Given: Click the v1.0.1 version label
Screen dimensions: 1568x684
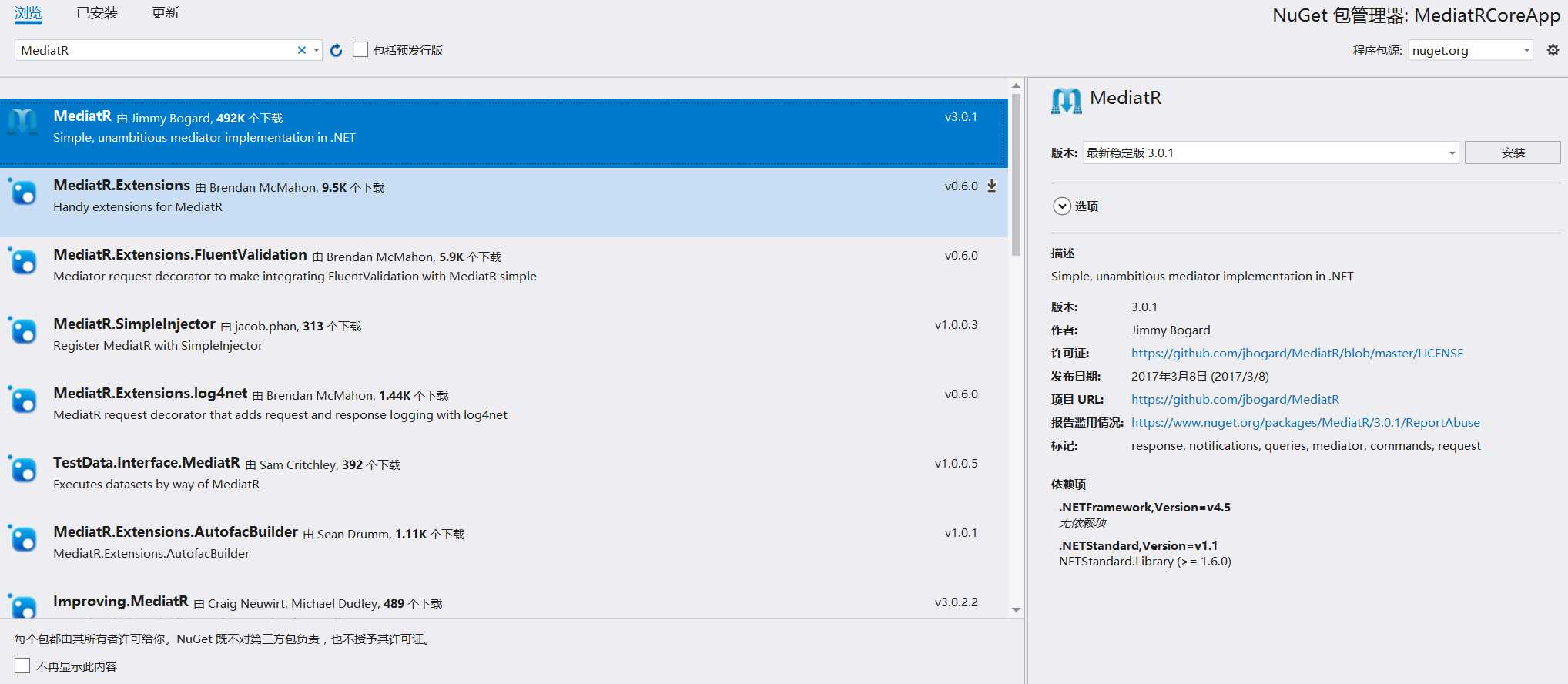Looking at the screenshot, I should (961, 533).
